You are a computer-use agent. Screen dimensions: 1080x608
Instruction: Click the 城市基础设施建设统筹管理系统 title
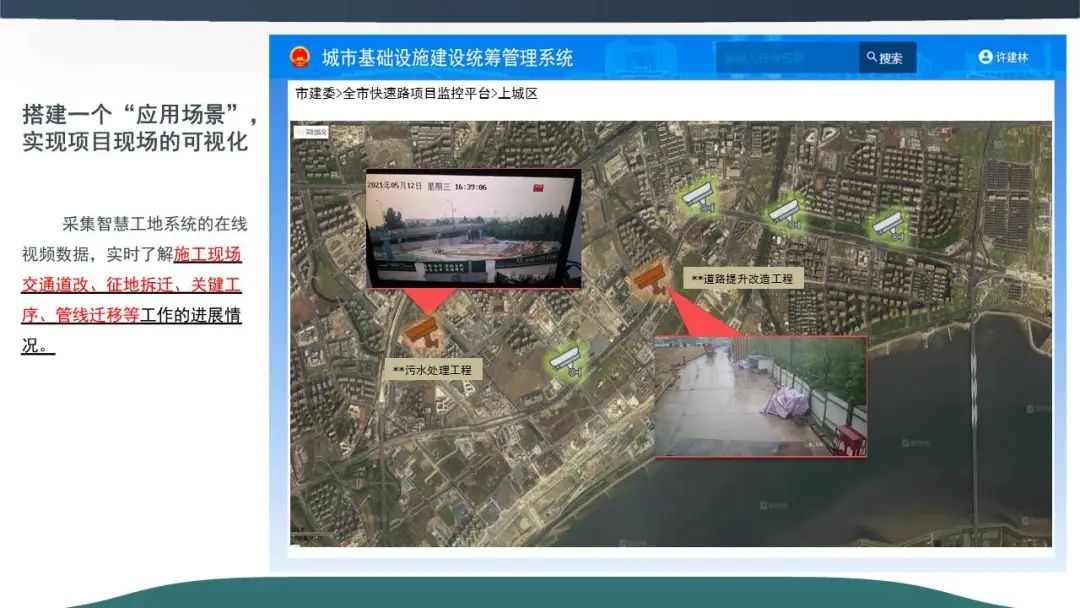click(x=447, y=57)
